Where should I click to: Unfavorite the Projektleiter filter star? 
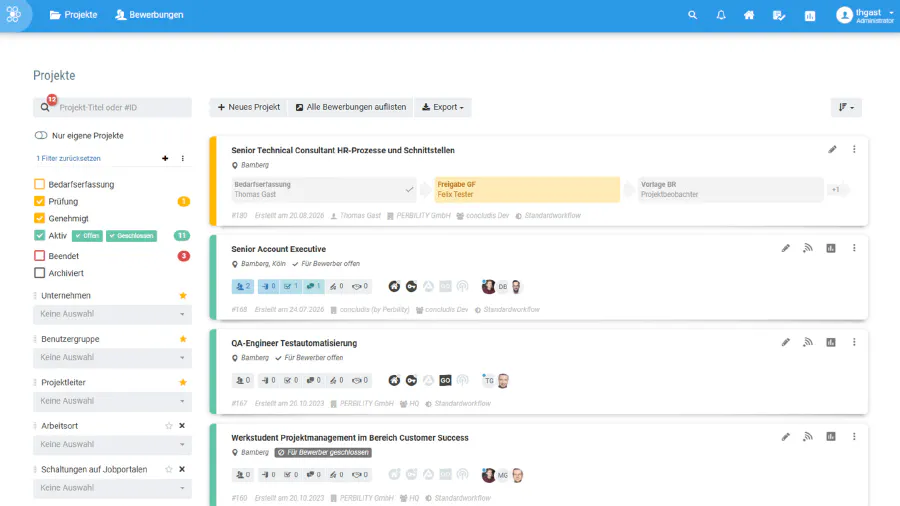point(183,382)
